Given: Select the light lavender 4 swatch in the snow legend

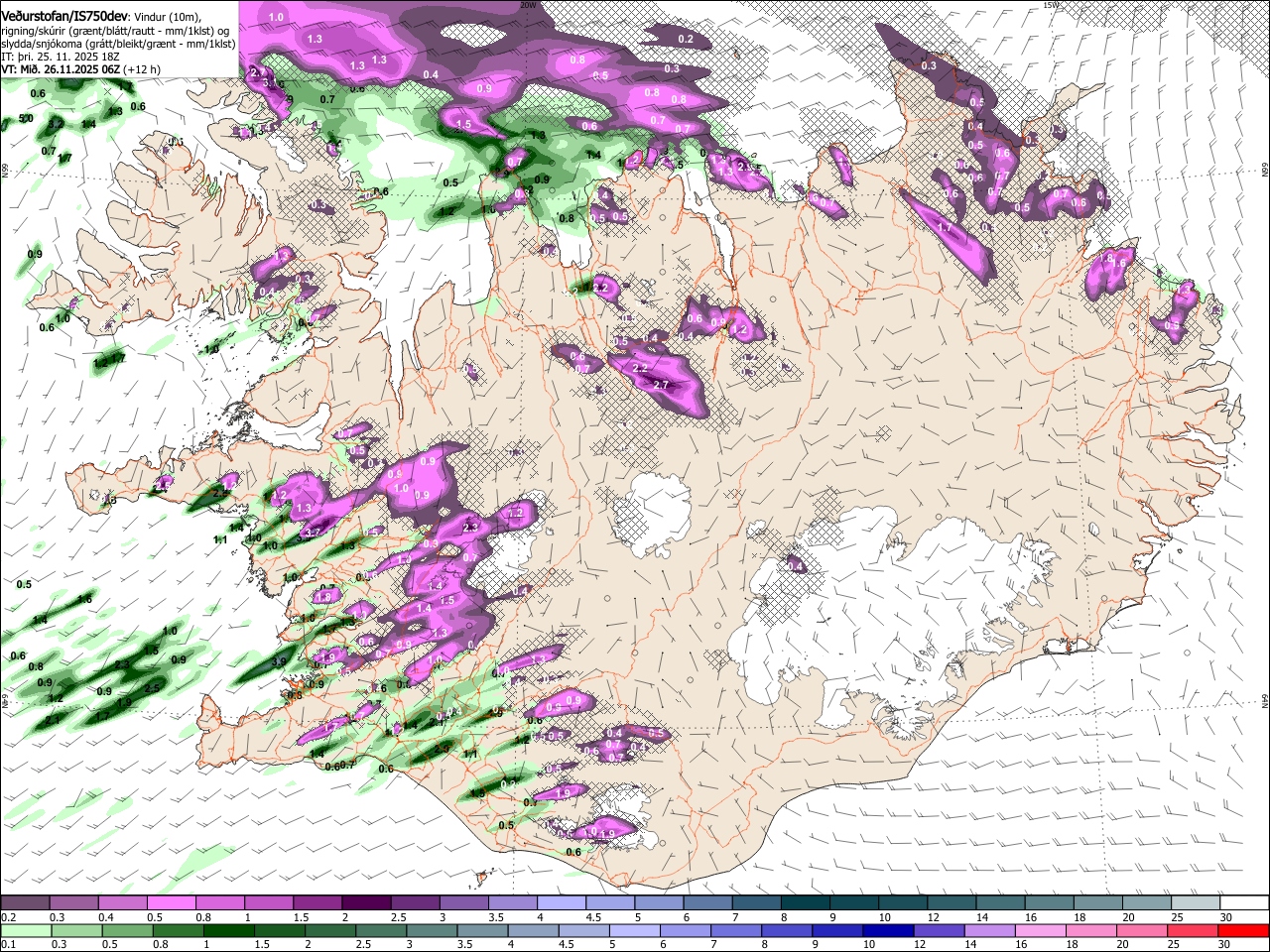Looking at the screenshot, I should (562, 903).
